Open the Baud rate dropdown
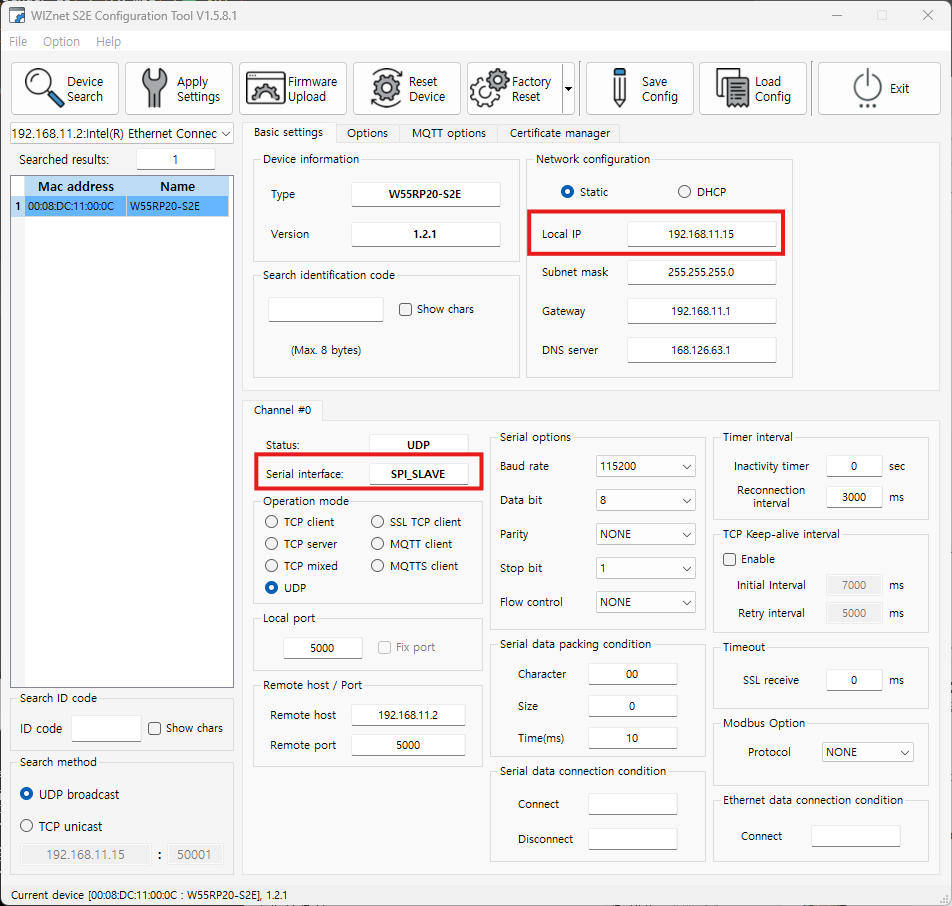This screenshot has height=906, width=952. (645, 466)
